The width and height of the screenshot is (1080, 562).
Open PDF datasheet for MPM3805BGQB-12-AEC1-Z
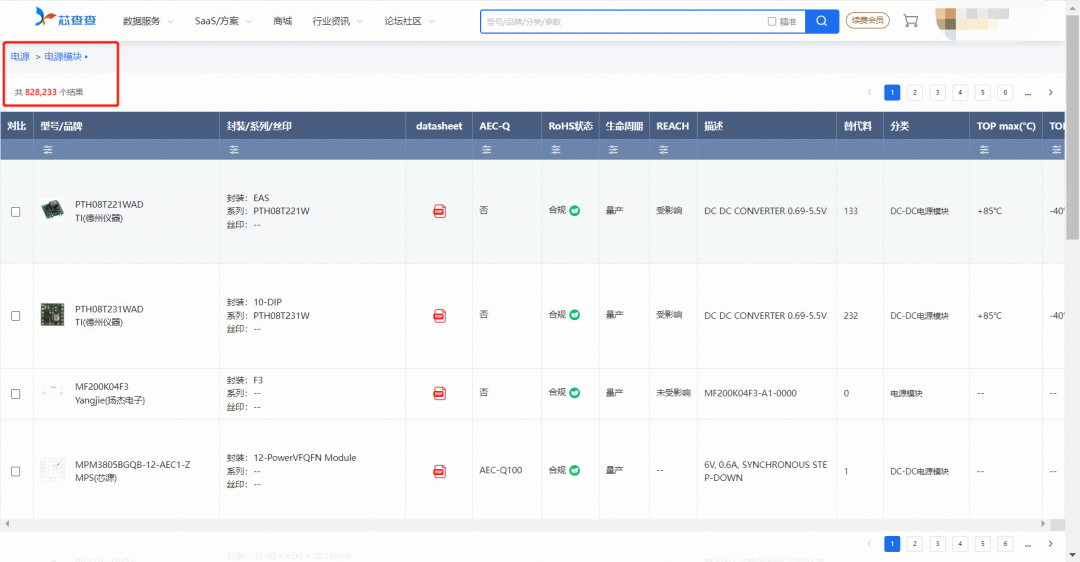439,471
